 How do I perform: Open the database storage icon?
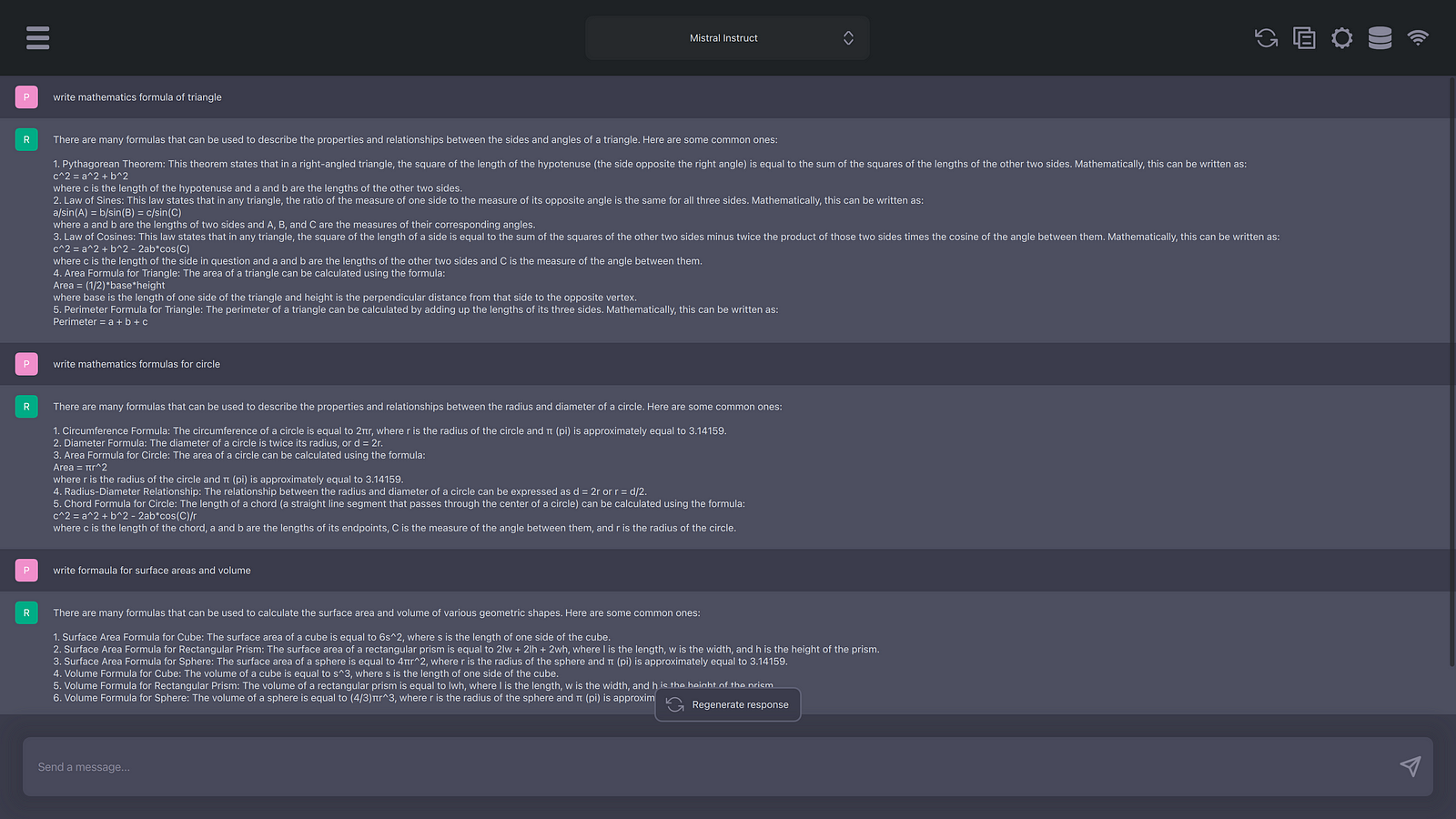click(x=1380, y=37)
